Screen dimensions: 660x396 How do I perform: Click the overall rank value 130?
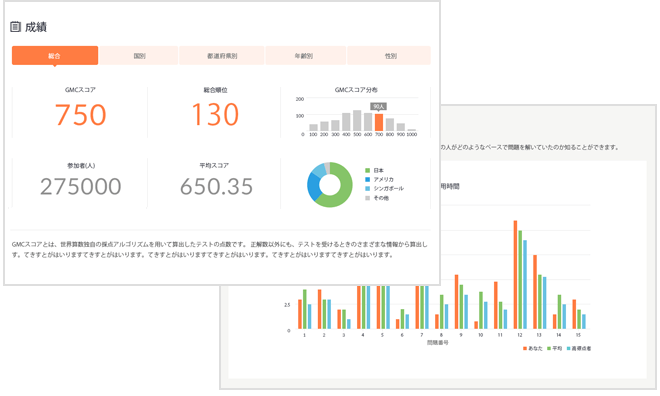[215, 115]
